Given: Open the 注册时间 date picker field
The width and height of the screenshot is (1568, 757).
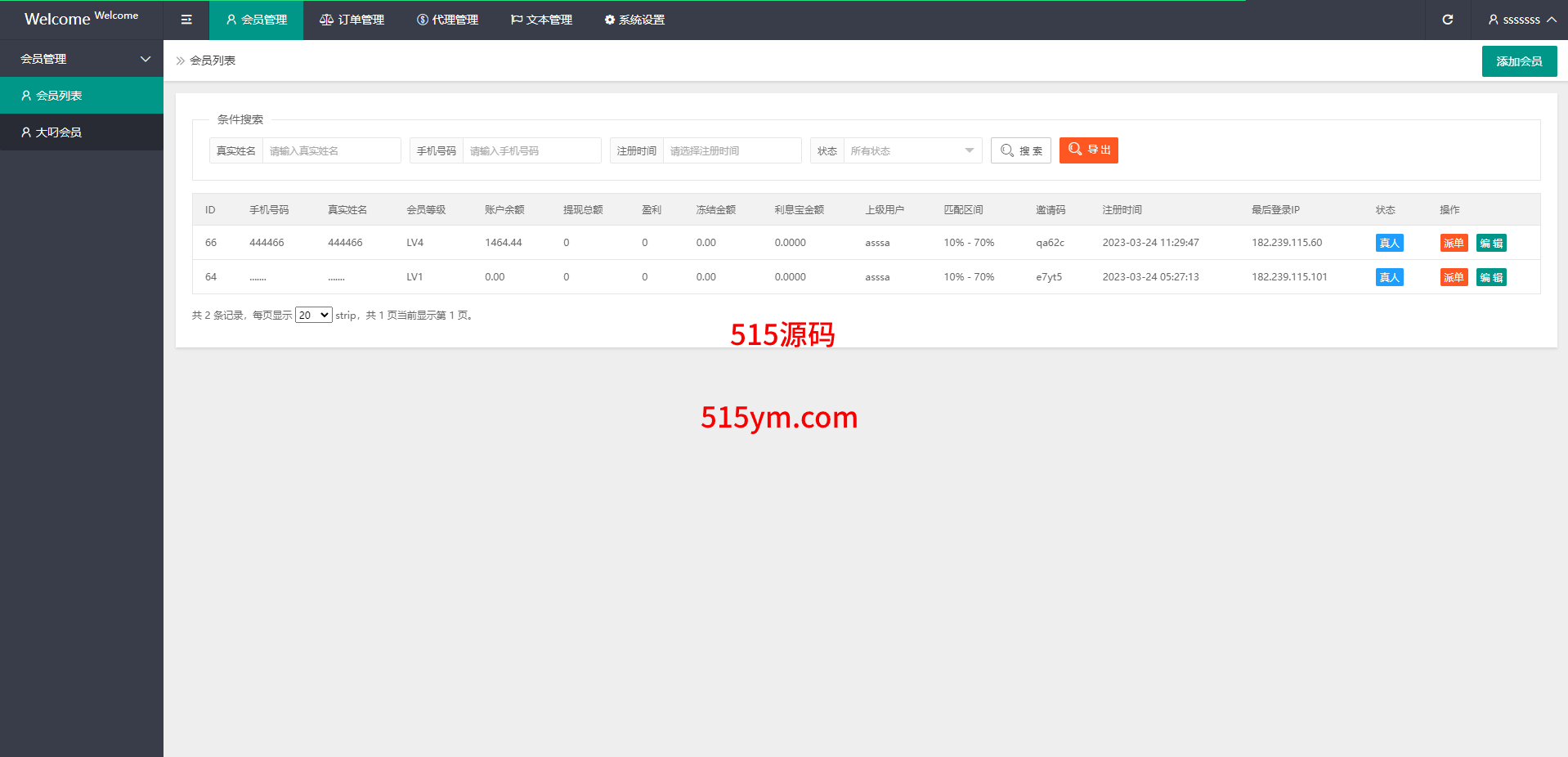Looking at the screenshot, I should 732,150.
